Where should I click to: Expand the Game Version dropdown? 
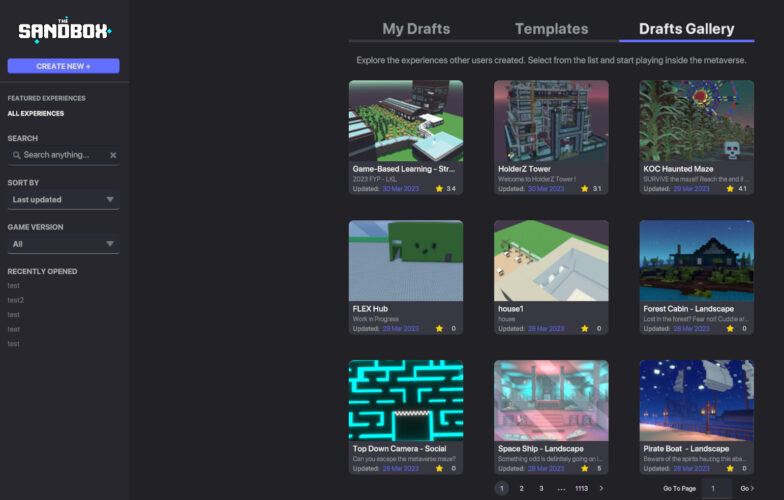[x=63, y=244]
